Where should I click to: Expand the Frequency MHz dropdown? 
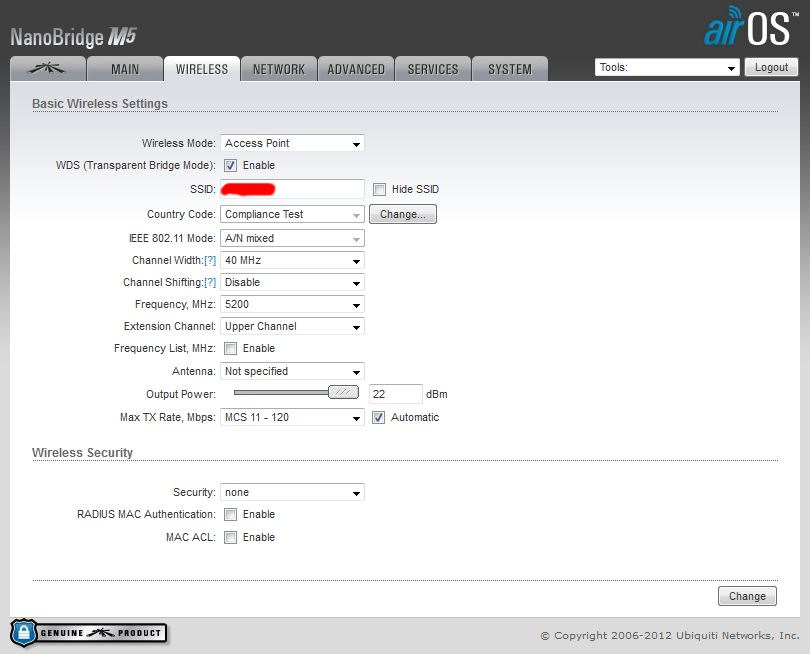292,304
